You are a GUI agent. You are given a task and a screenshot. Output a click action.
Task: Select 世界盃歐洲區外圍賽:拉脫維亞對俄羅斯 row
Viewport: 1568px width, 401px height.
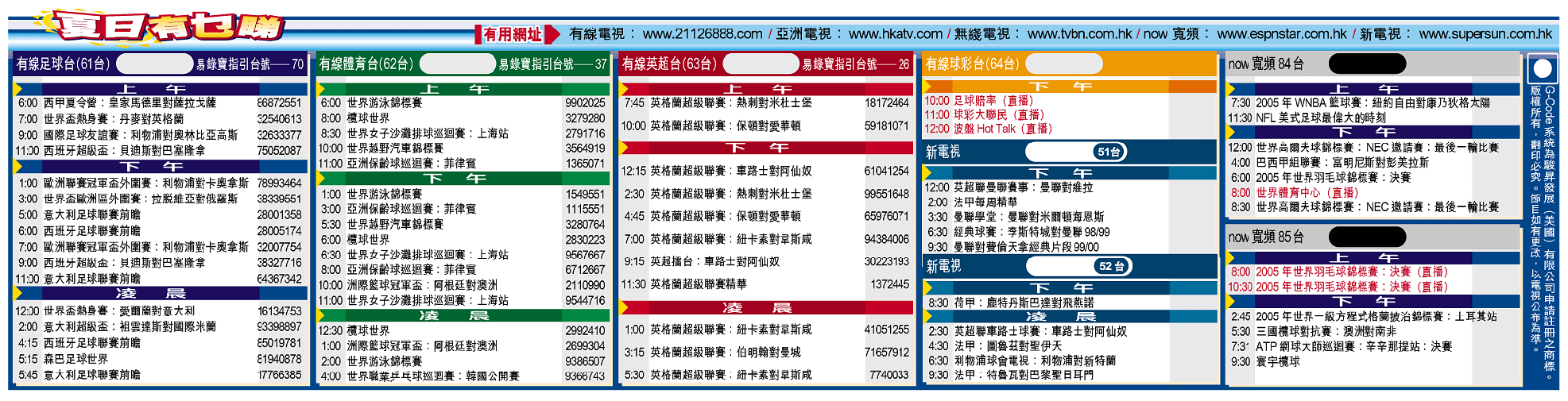[x=160, y=199]
